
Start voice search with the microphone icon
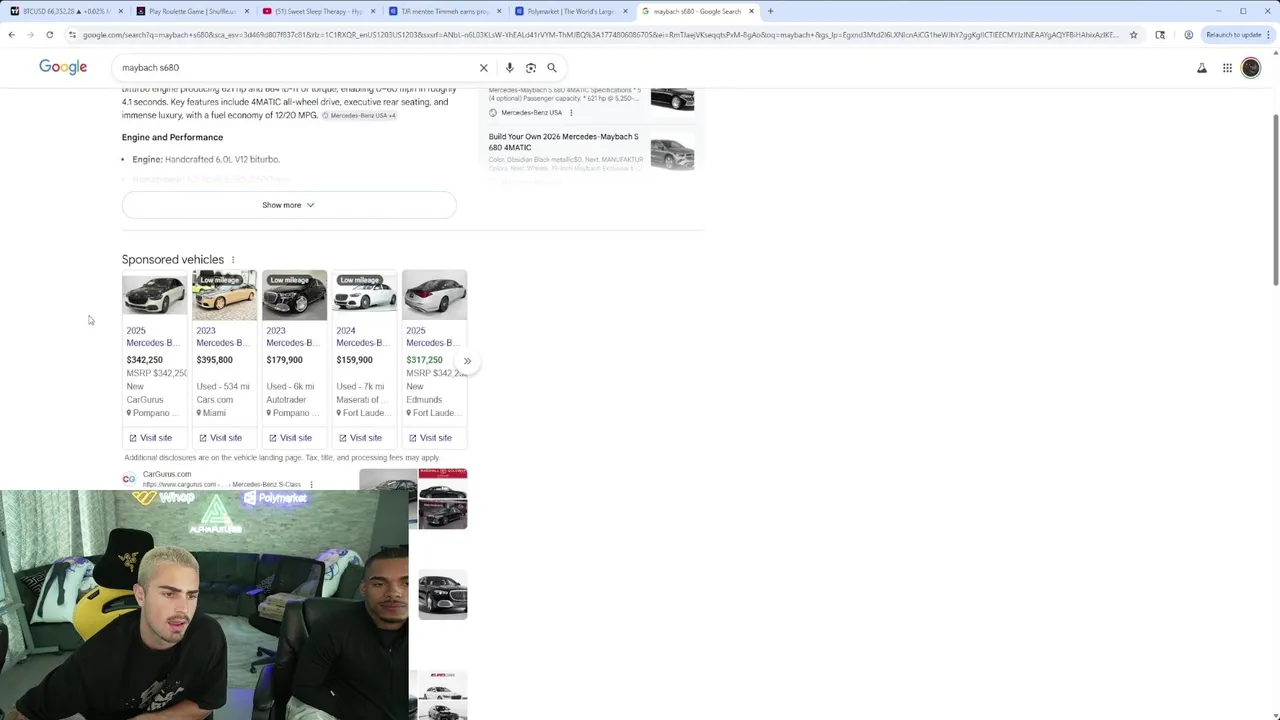(509, 68)
